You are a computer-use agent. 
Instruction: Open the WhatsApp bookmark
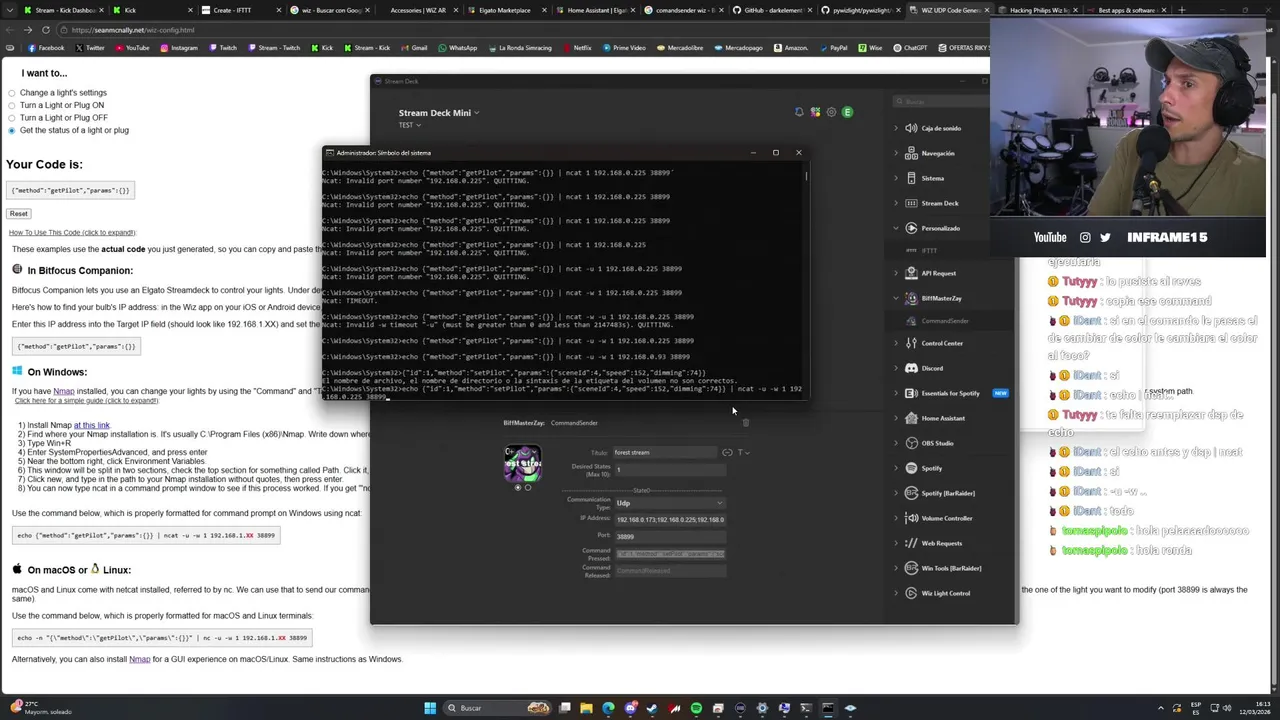[458, 48]
